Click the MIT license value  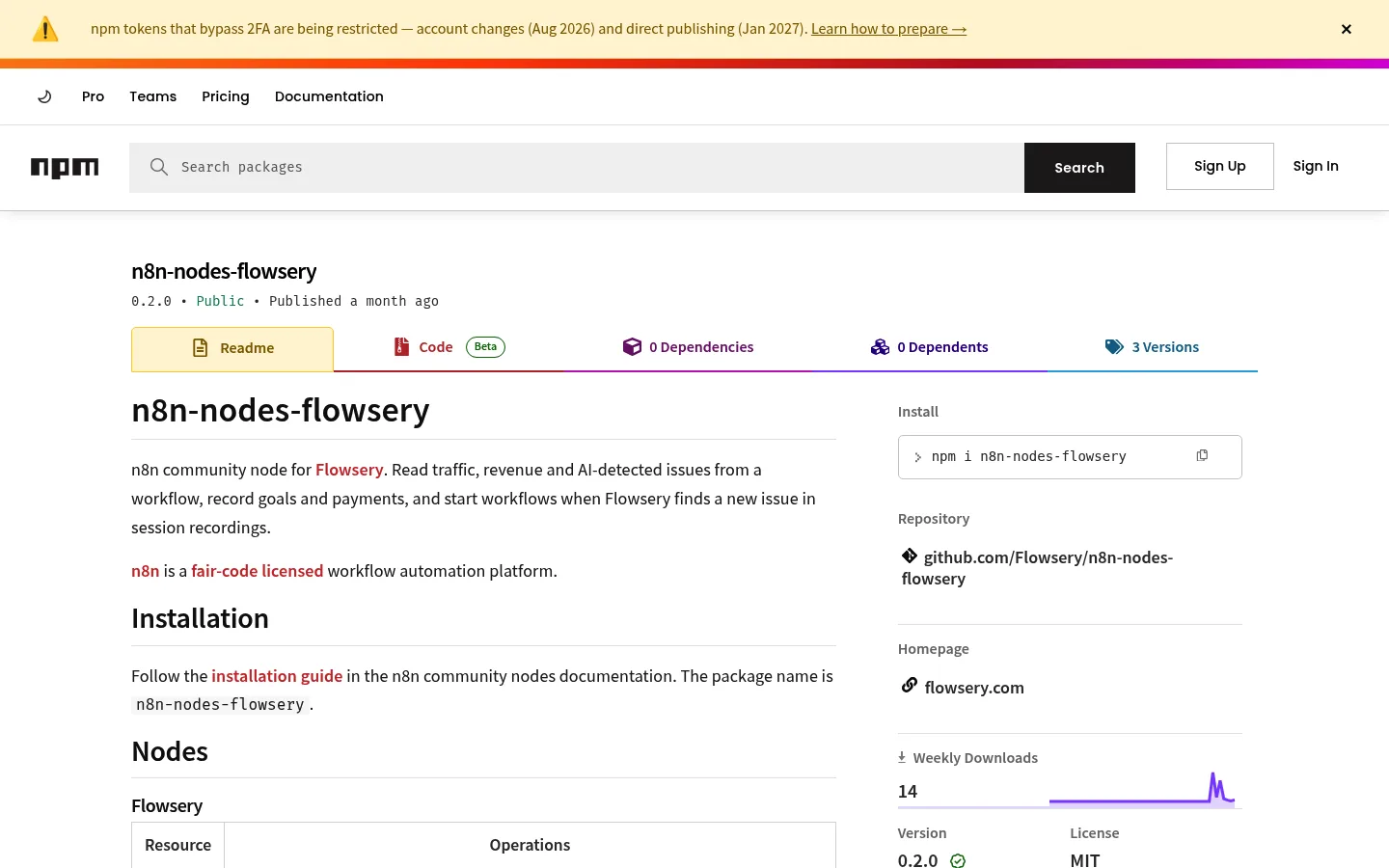point(1085,860)
